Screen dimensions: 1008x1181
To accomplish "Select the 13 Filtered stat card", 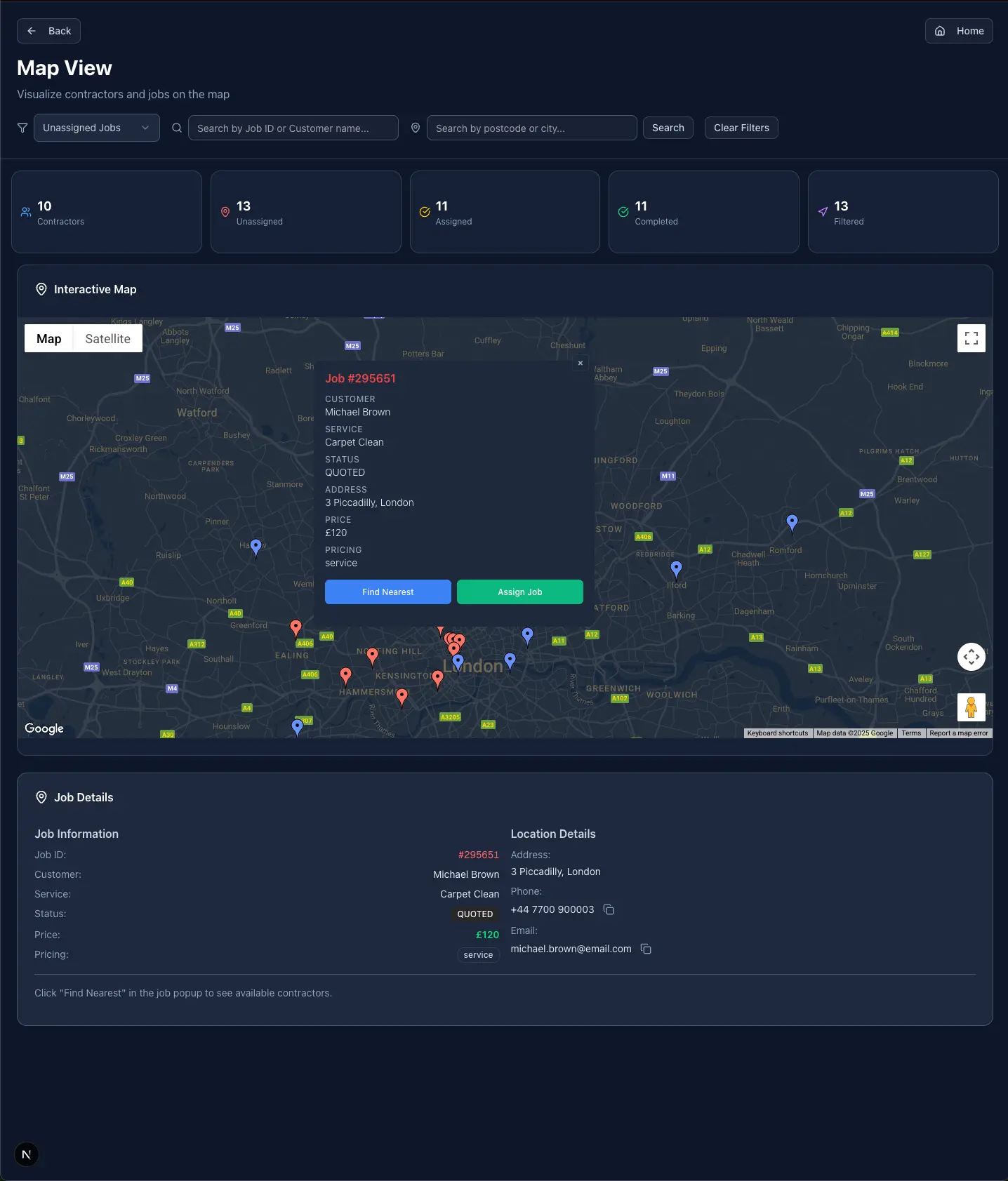I will pos(903,212).
